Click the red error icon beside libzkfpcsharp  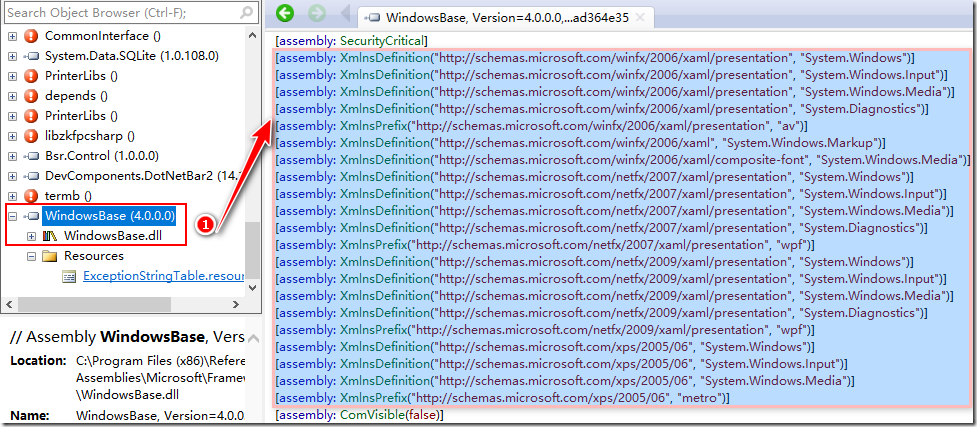31,136
